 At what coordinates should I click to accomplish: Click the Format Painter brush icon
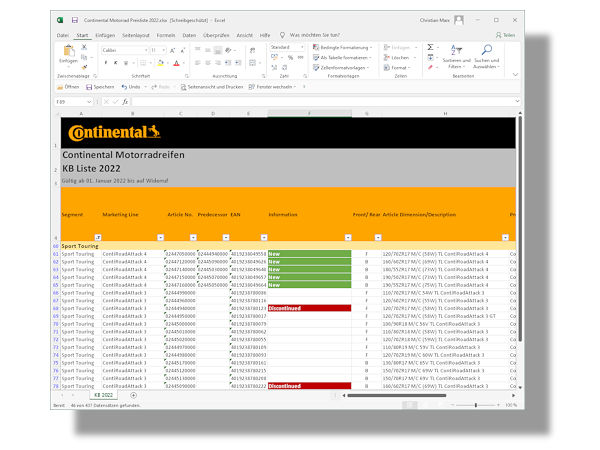pyautogui.click(x=84, y=67)
